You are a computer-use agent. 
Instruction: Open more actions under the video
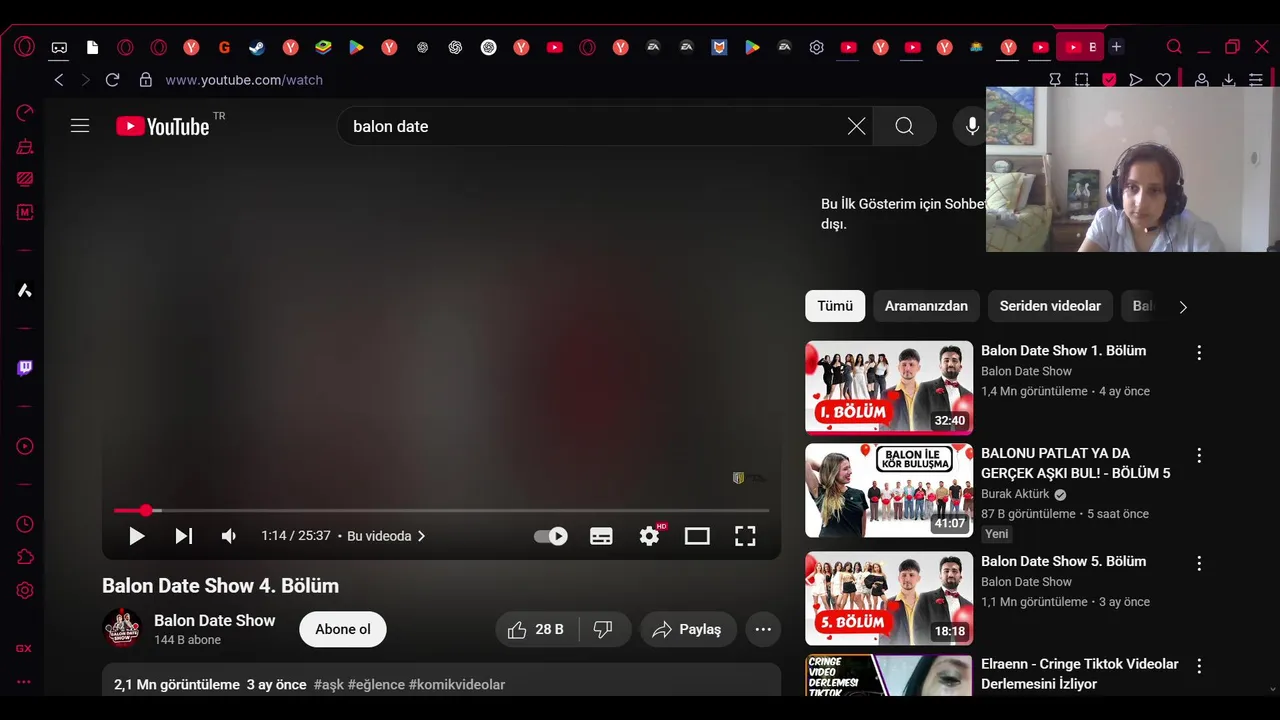(763, 629)
